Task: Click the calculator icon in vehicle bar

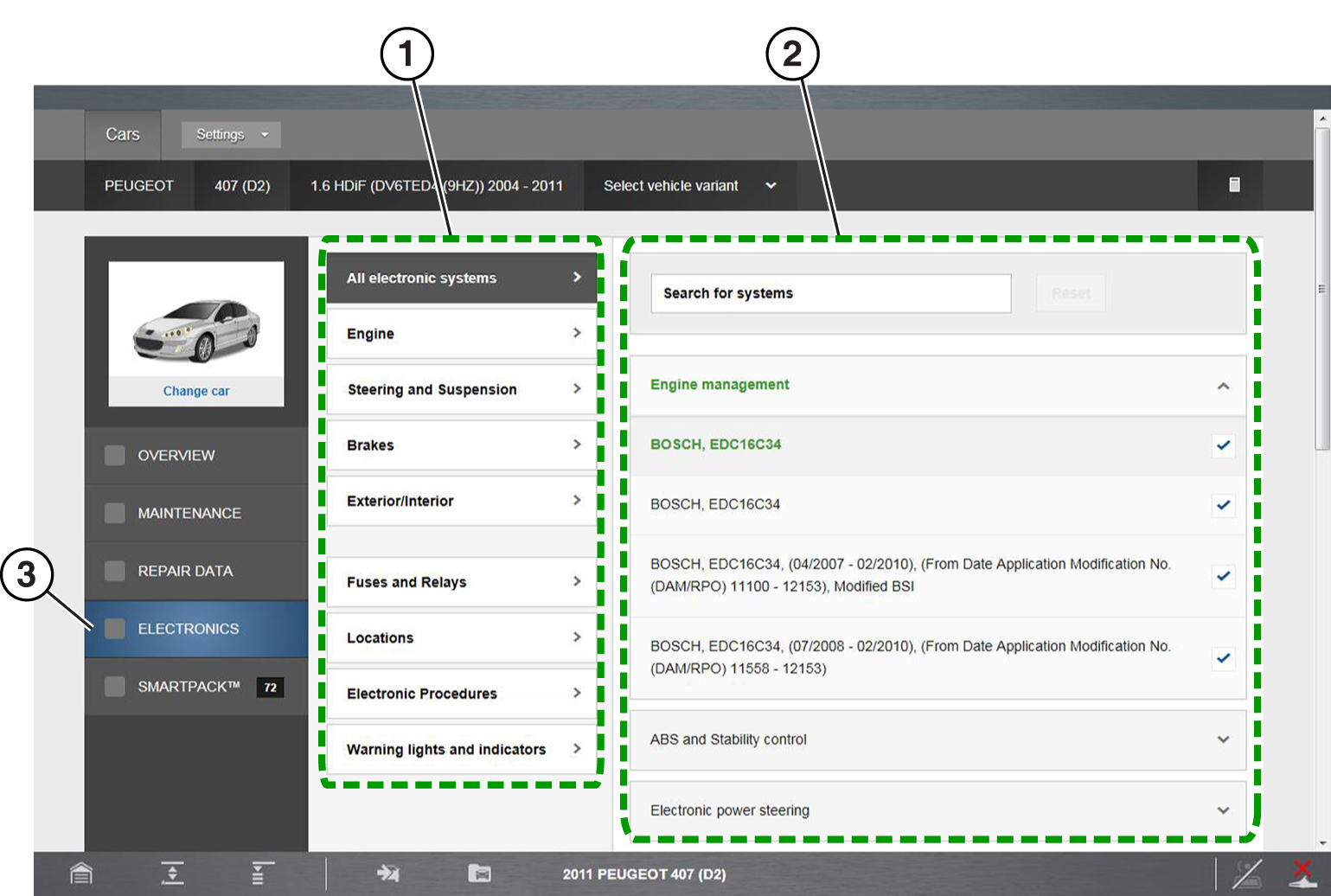Action: (x=1234, y=185)
